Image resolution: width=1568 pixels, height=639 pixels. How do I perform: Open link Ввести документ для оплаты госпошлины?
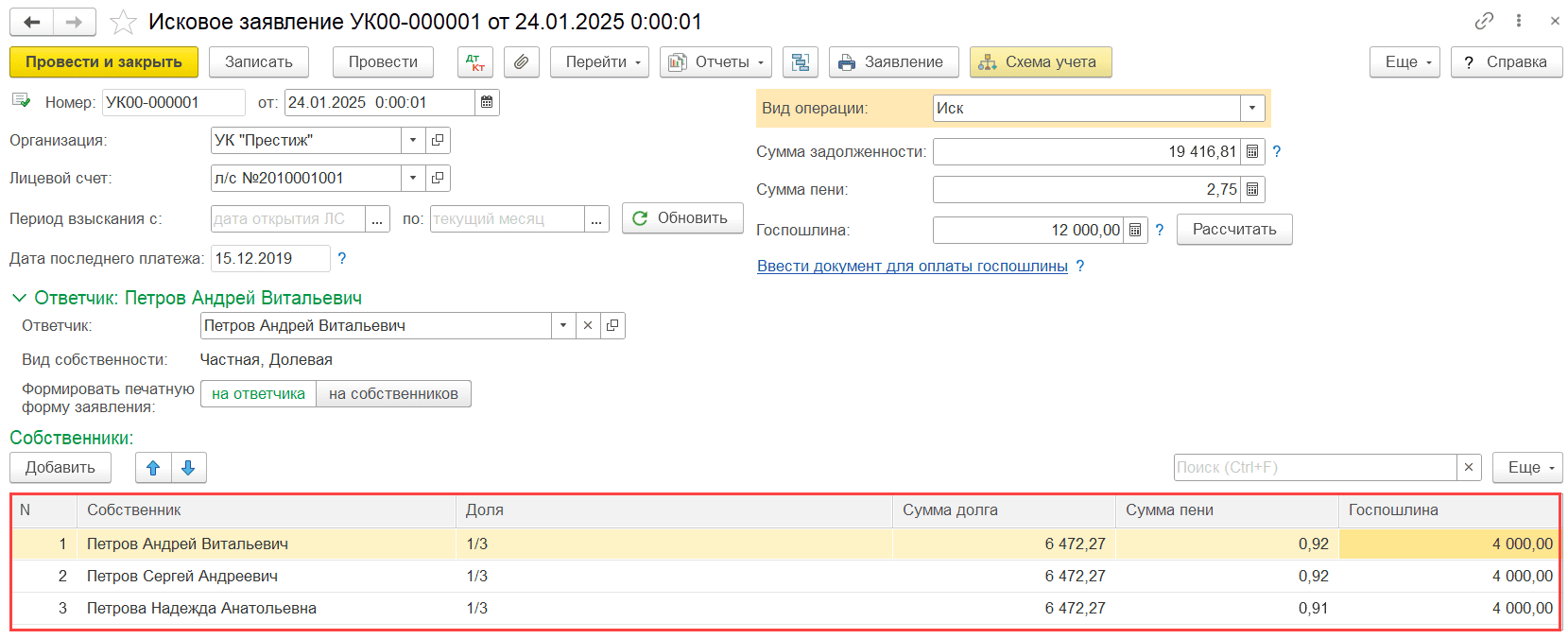coord(912,267)
